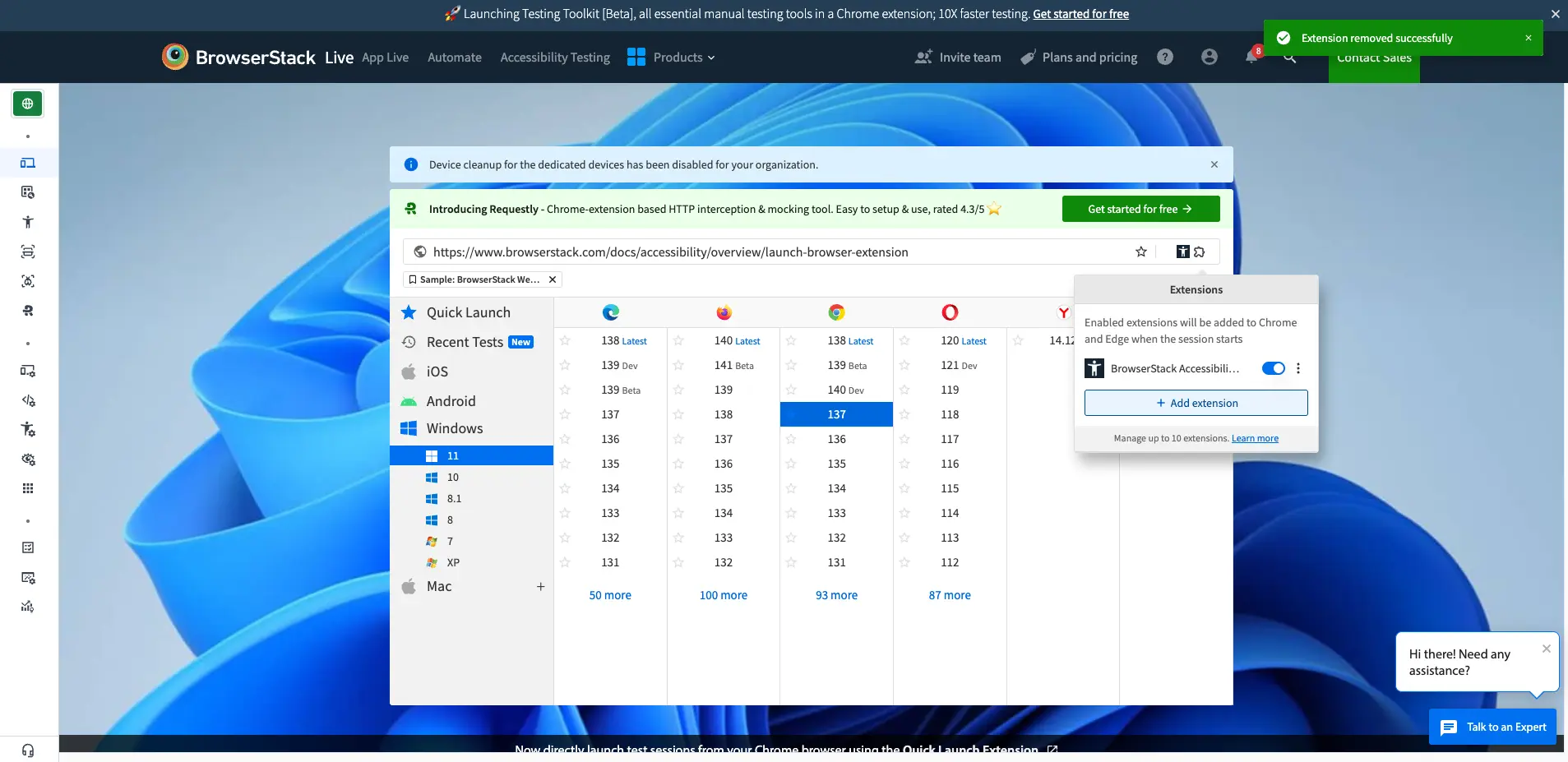This screenshot has width=1568, height=762.
Task: Click the accessibility figure icon in left sidebar
Action: [28, 222]
